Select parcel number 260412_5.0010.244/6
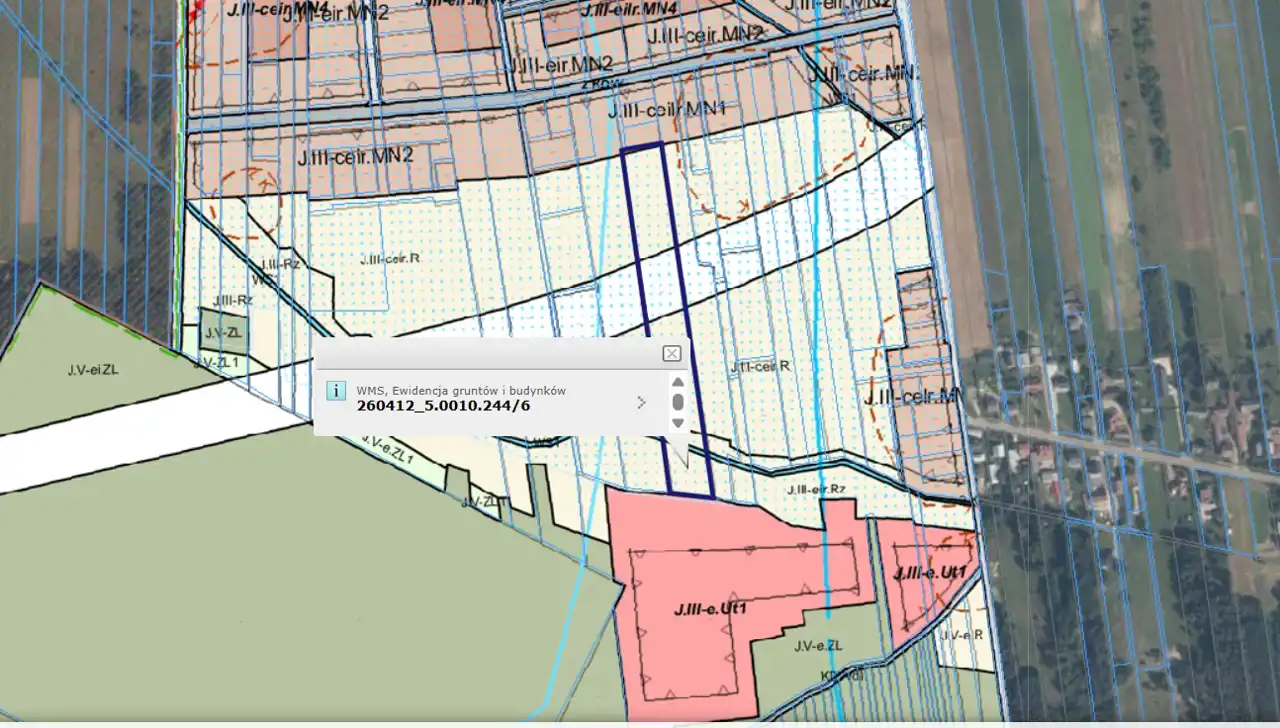1280x728 pixels. tap(443, 406)
